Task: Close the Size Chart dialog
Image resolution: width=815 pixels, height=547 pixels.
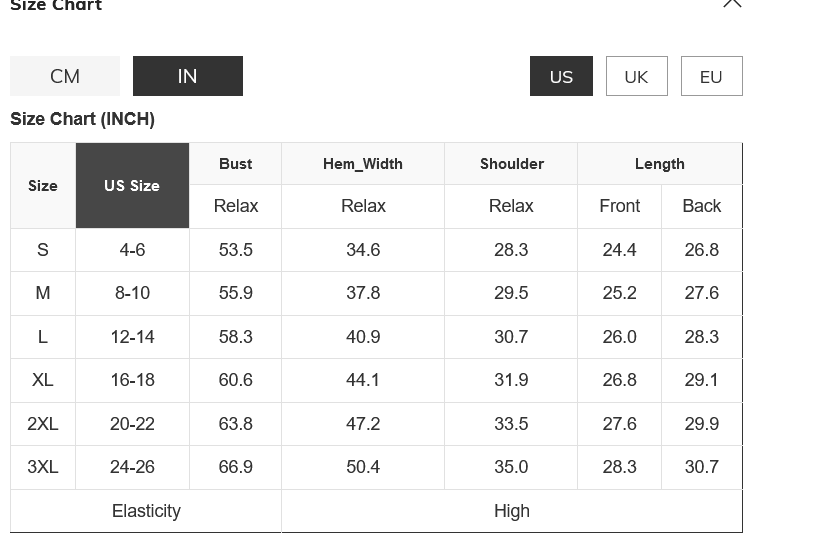Action: coord(732,3)
